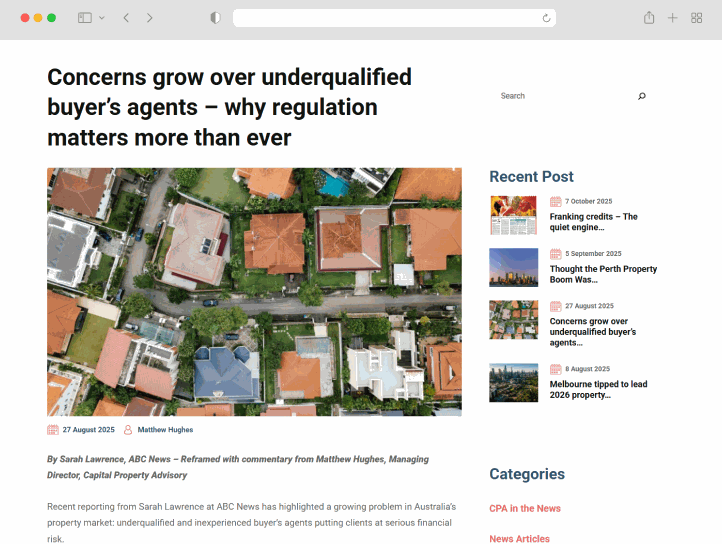Click the Safari sidebar toggle icon

84,18
